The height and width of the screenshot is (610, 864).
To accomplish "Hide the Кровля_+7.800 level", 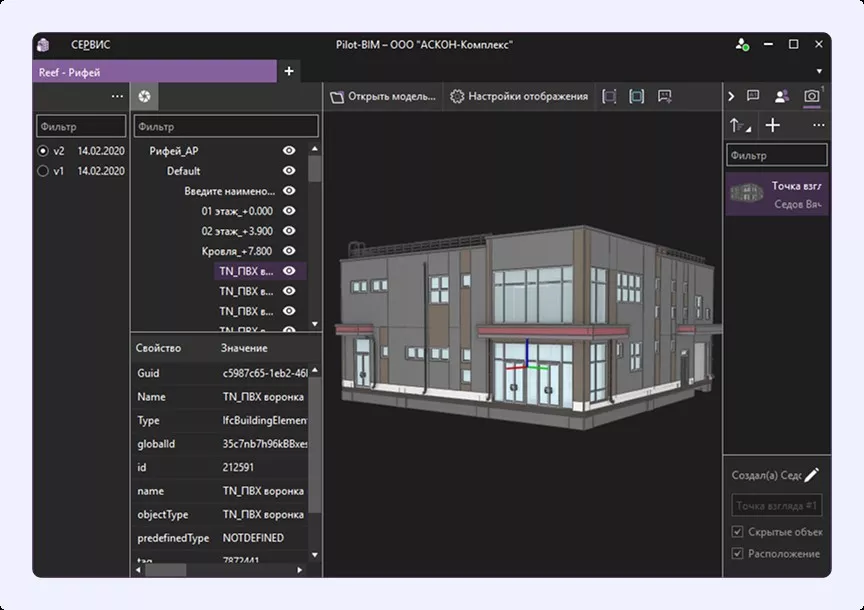I will click(289, 251).
